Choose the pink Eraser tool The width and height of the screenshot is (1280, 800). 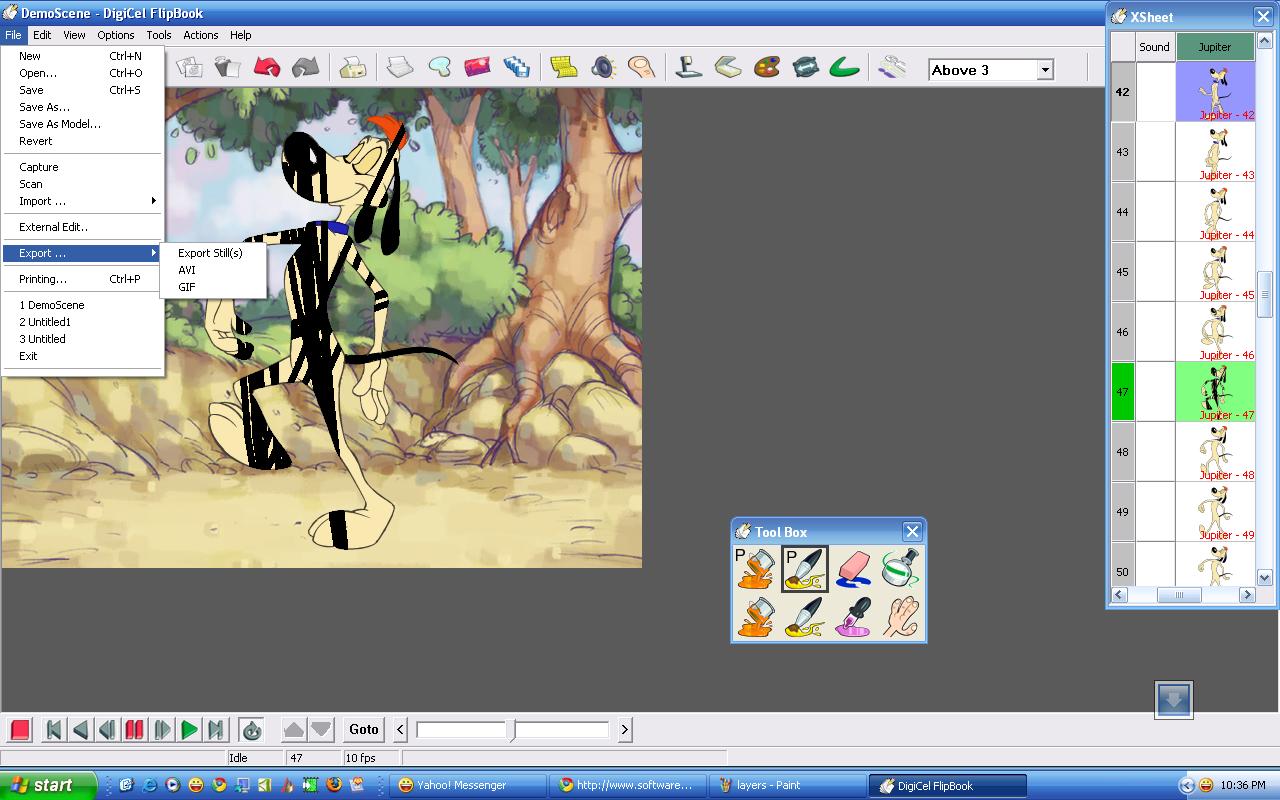[x=853, y=569]
